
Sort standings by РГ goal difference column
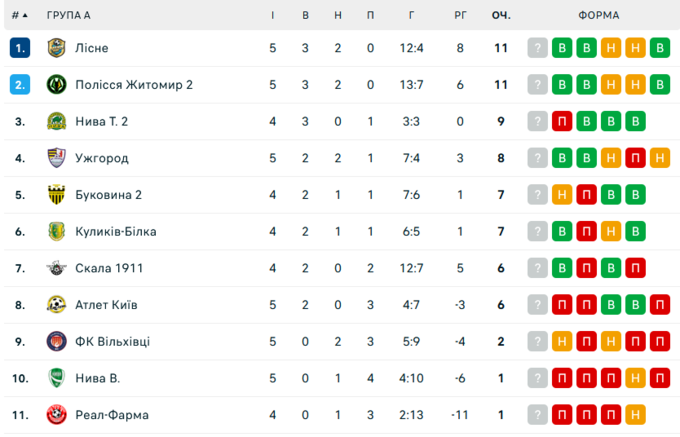460,15
